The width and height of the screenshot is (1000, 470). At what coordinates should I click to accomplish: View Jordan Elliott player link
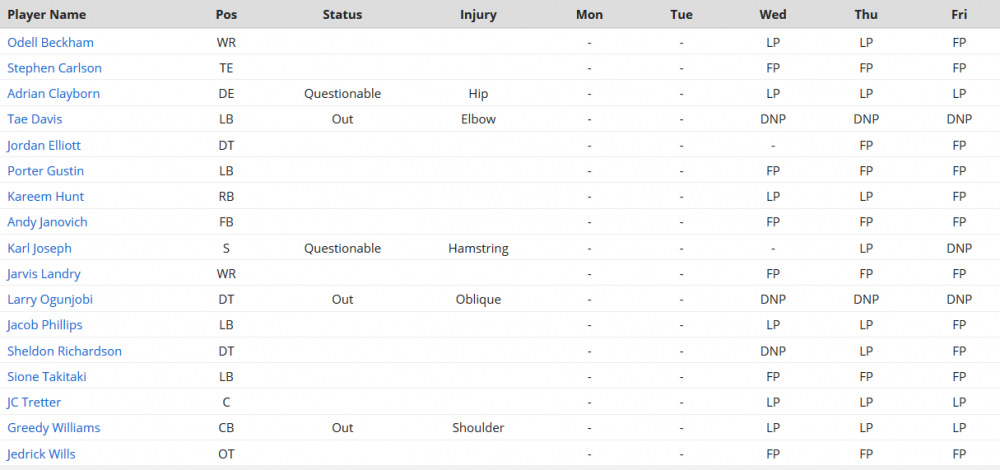44,145
